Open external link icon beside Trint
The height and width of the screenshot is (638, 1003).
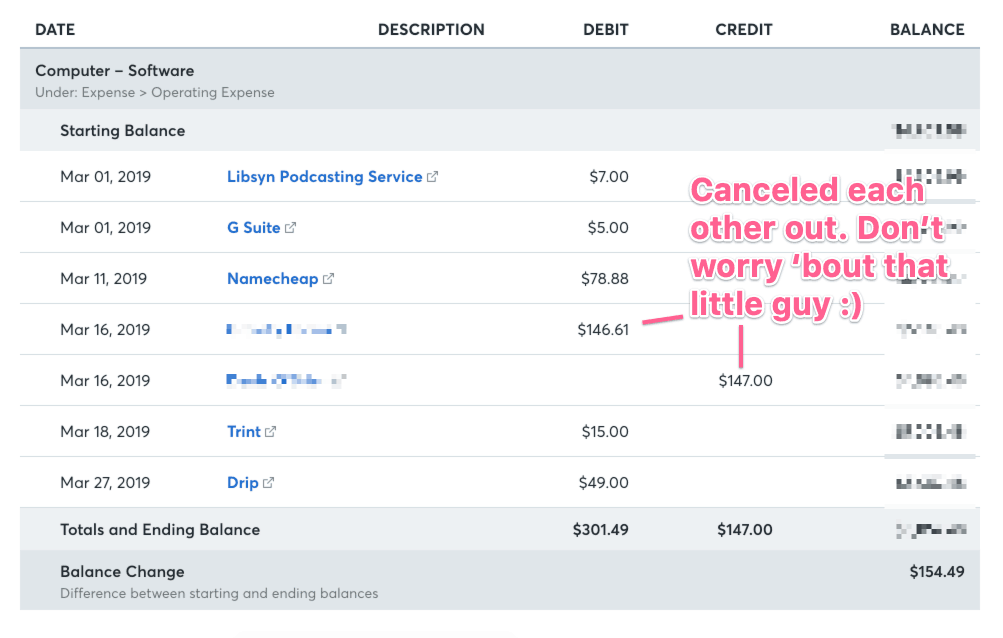tap(271, 432)
